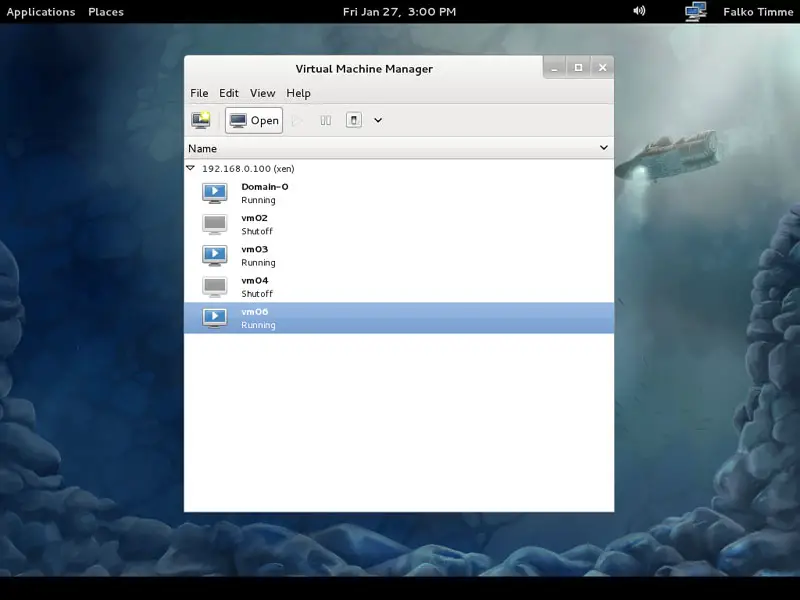800x600 pixels.
Task: Open the Places menu in top panel
Action: click(106, 12)
